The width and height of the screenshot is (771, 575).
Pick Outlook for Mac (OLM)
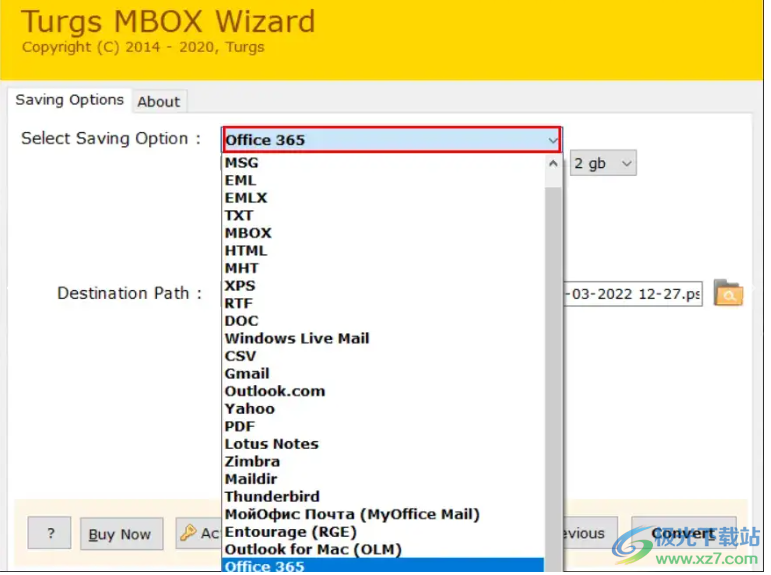point(384,549)
